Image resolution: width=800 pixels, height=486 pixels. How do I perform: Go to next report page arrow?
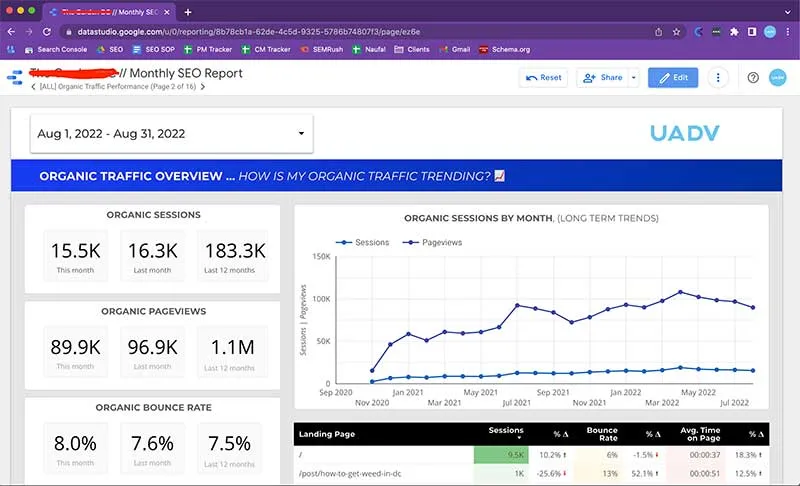(203, 87)
